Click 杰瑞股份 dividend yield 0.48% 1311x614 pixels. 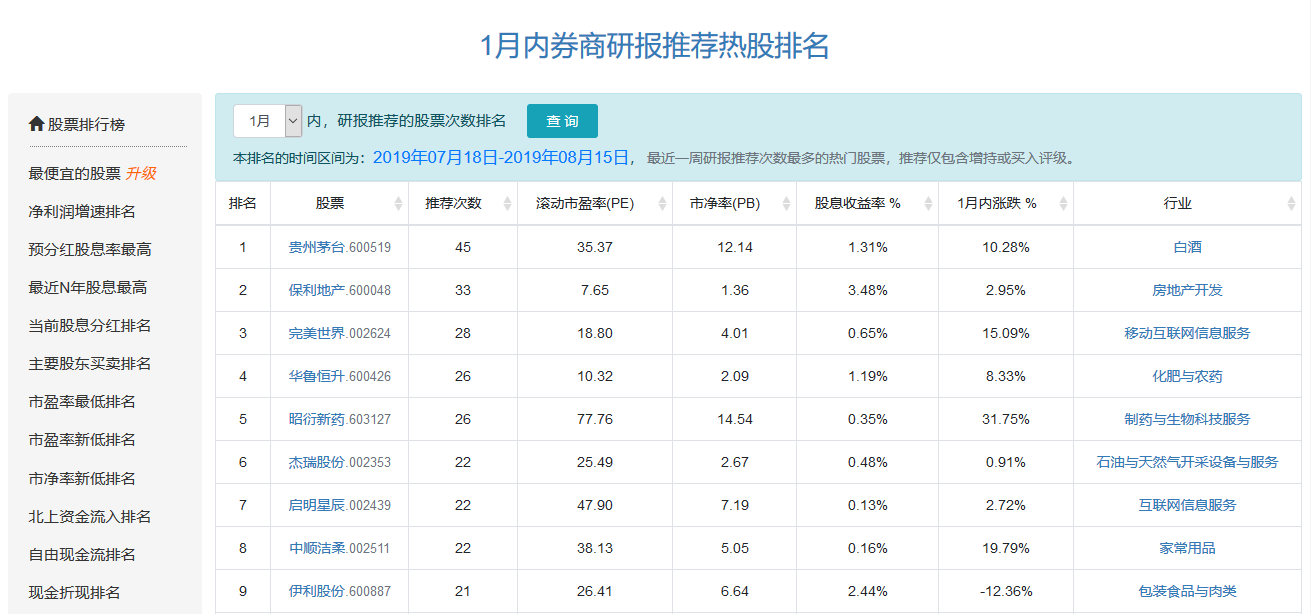pyautogui.click(x=867, y=462)
